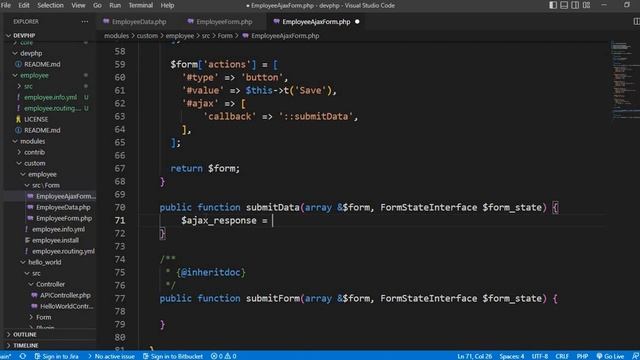
Task: Select the EmployeeAjaxForm.php tab
Action: pos(316,22)
